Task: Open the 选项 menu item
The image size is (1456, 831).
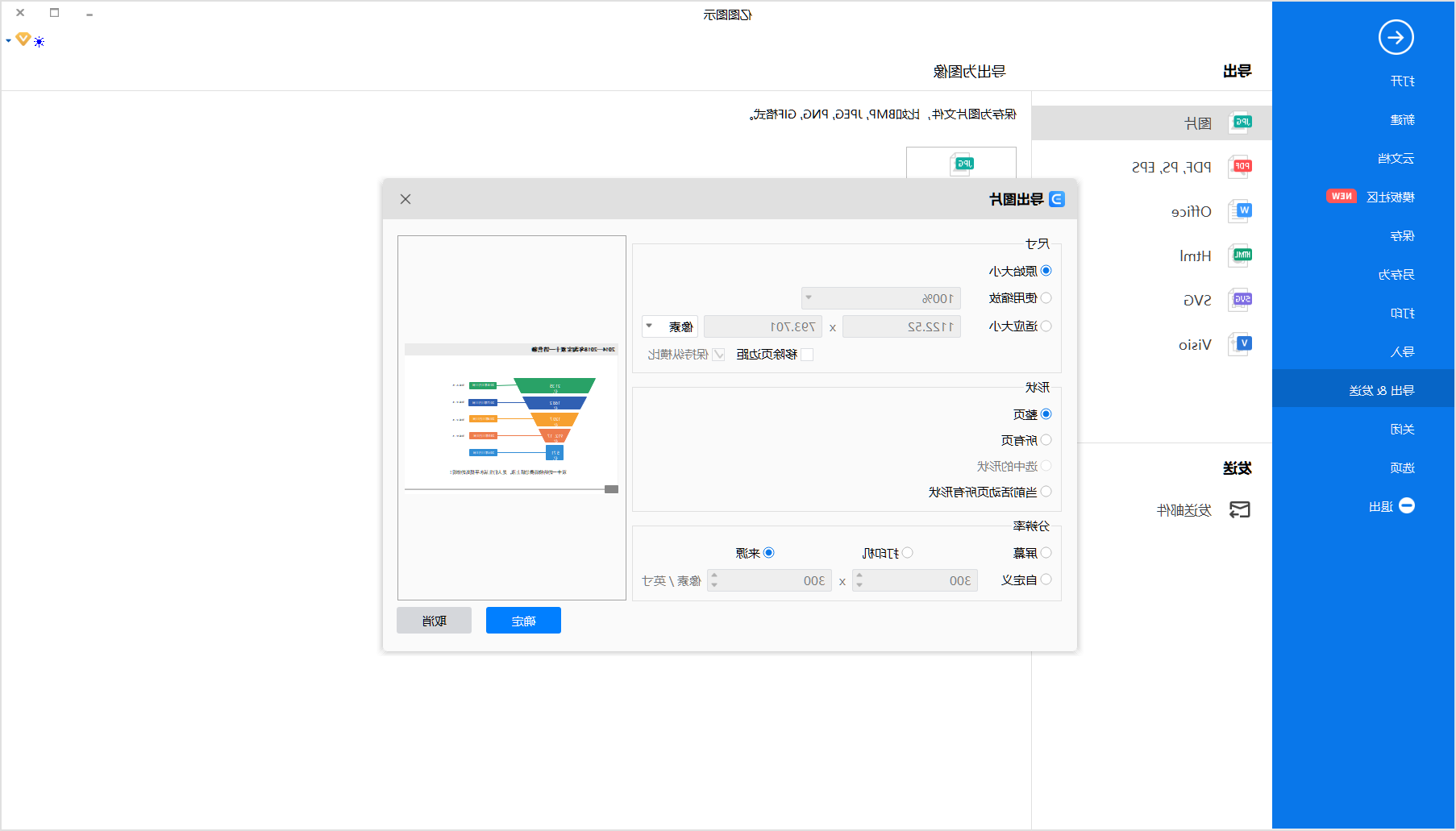Action: point(1402,467)
